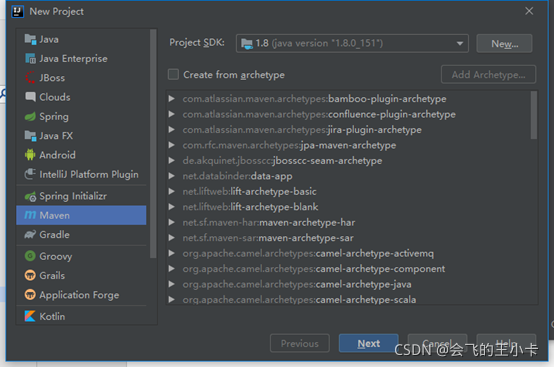
Task: Click the green Android robot icon
Action: click(30, 155)
